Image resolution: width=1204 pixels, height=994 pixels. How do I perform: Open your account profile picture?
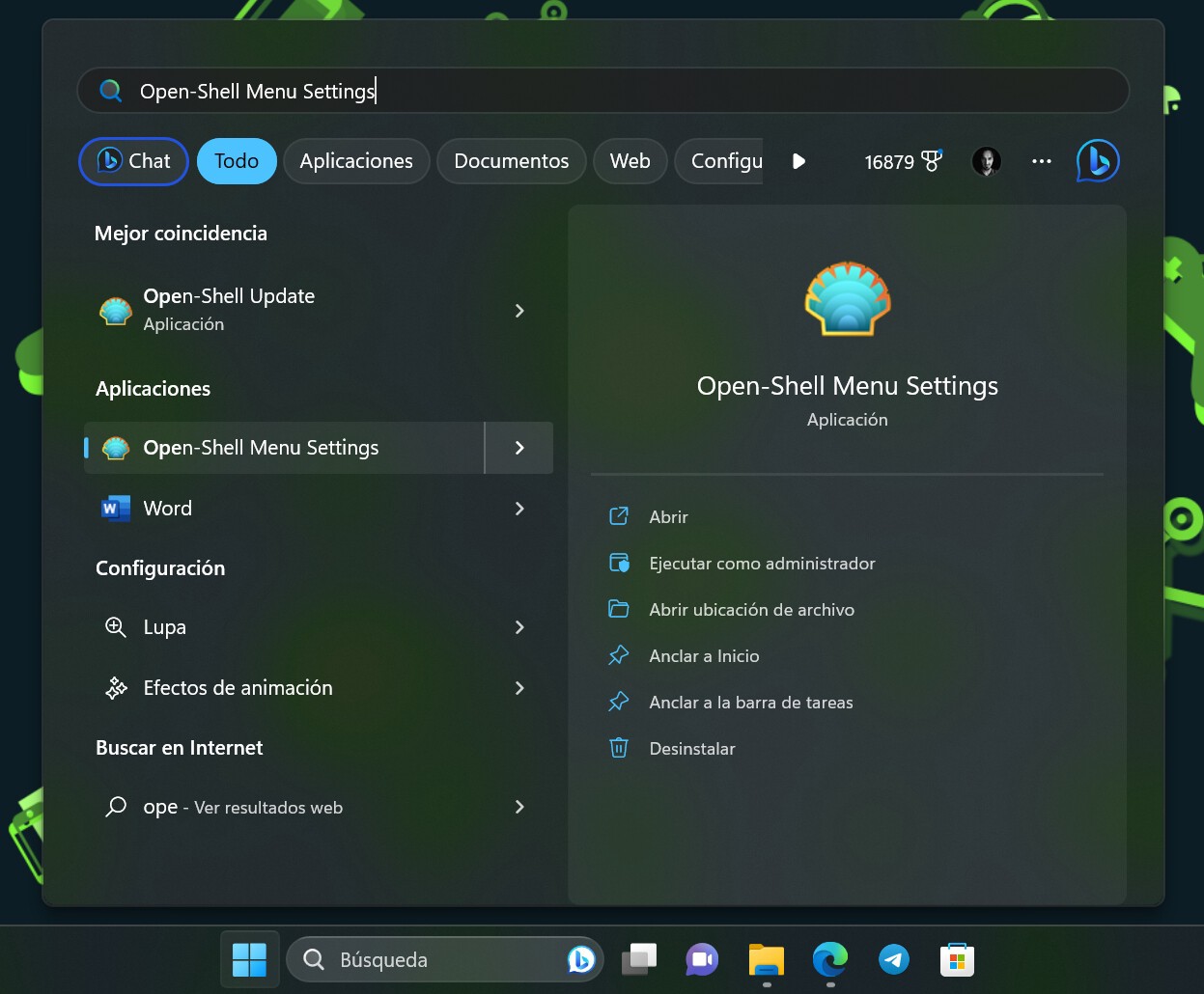[x=986, y=161]
